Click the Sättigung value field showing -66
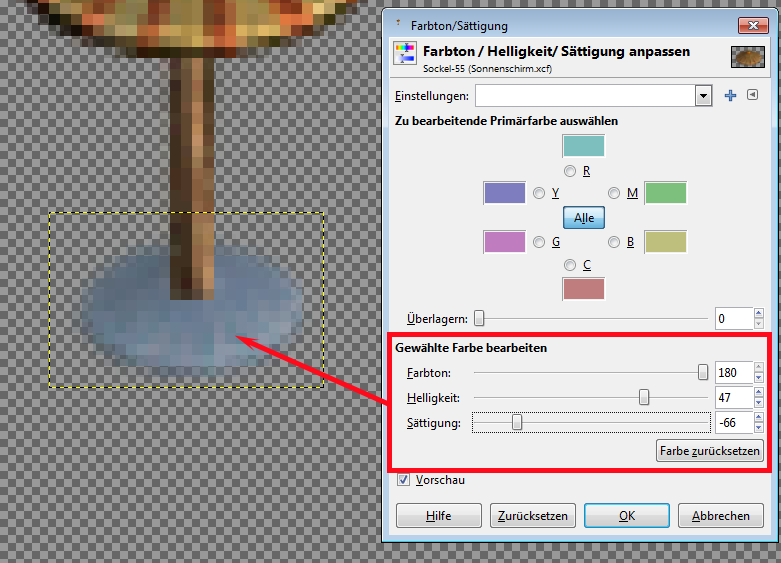Viewport: 781px width, 563px height. pos(733,422)
